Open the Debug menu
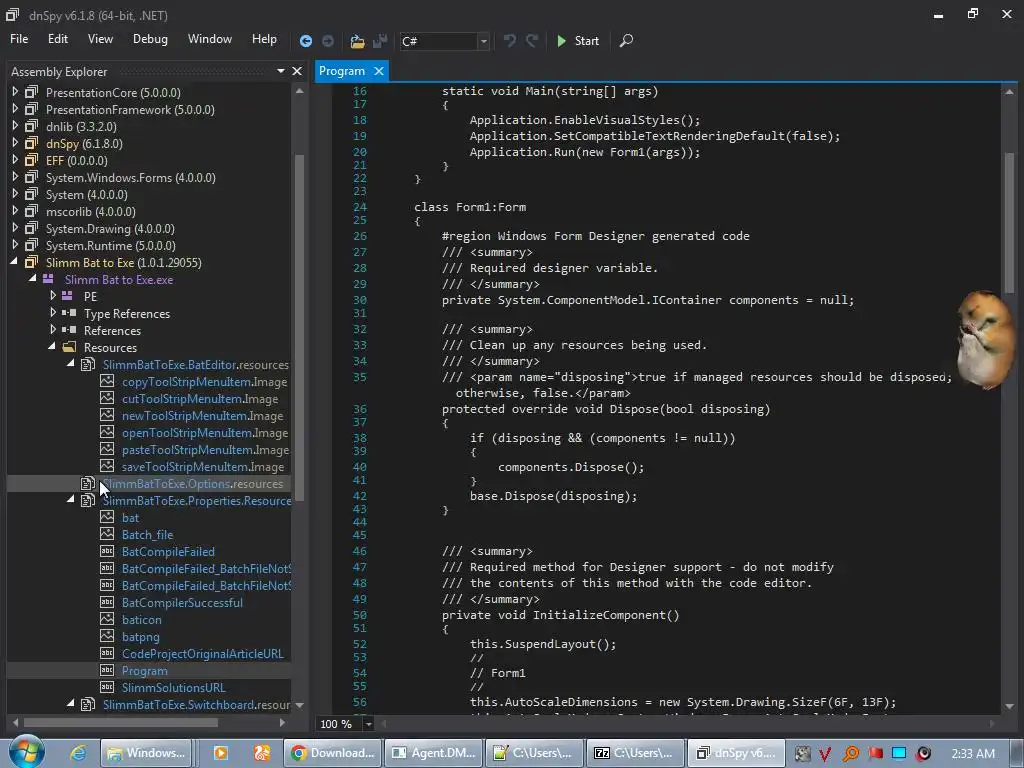The width and height of the screenshot is (1024, 768). pos(150,39)
